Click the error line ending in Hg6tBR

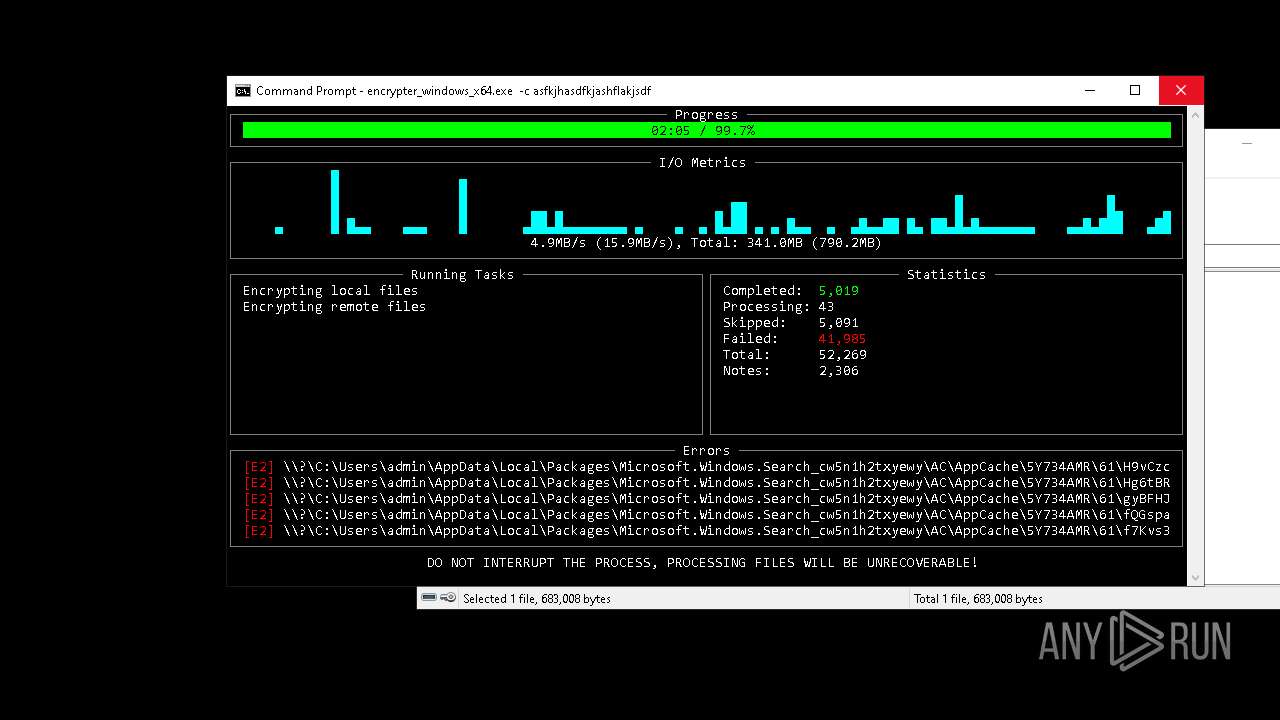(x=707, y=483)
